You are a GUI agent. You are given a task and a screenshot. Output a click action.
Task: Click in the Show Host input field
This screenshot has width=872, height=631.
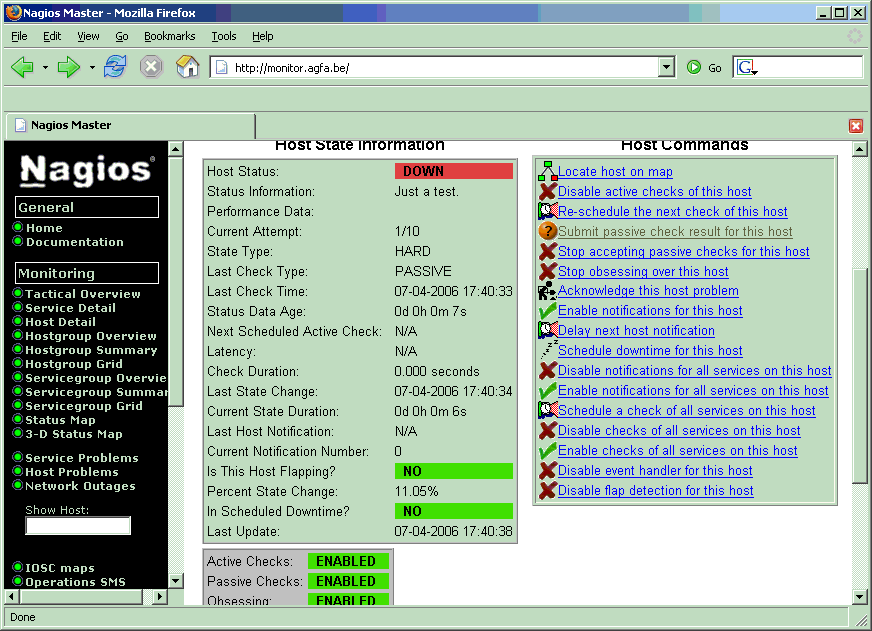pyautogui.click(x=78, y=525)
